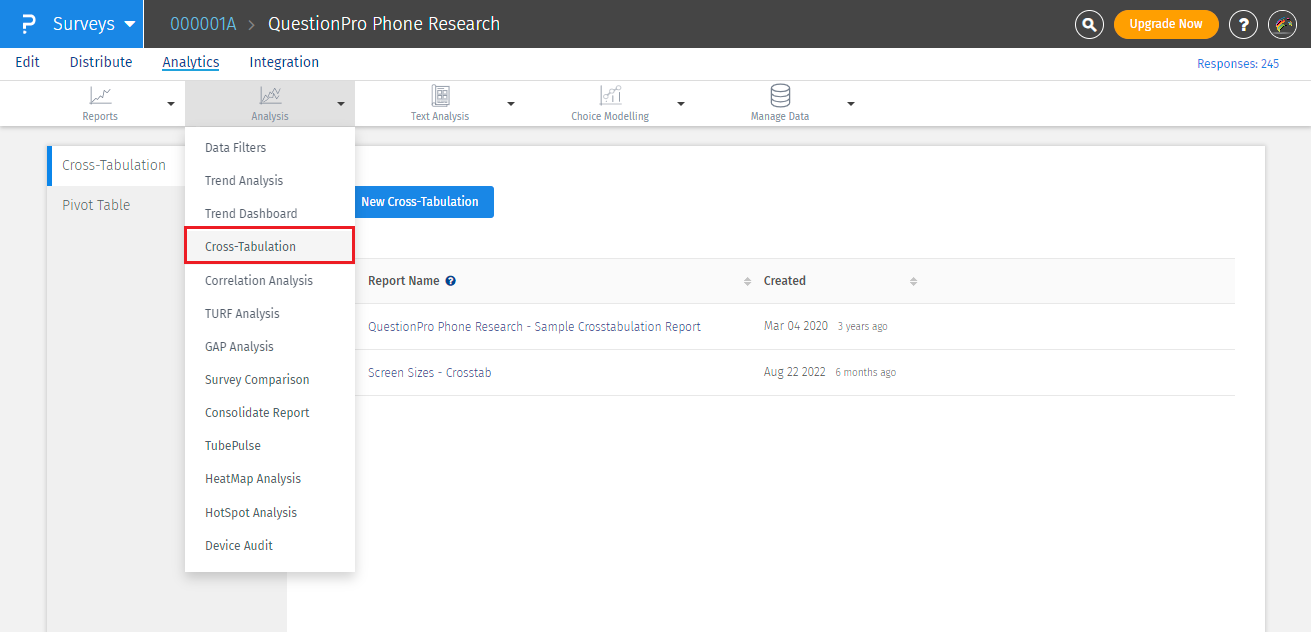Screen dimensions: 1311x632
Task: Click the Manage Data database icon
Action: point(780,96)
